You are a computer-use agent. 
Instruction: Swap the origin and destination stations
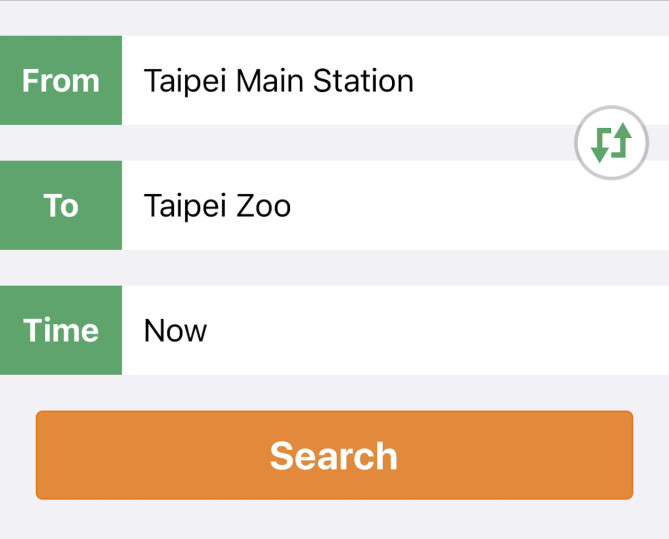611,143
